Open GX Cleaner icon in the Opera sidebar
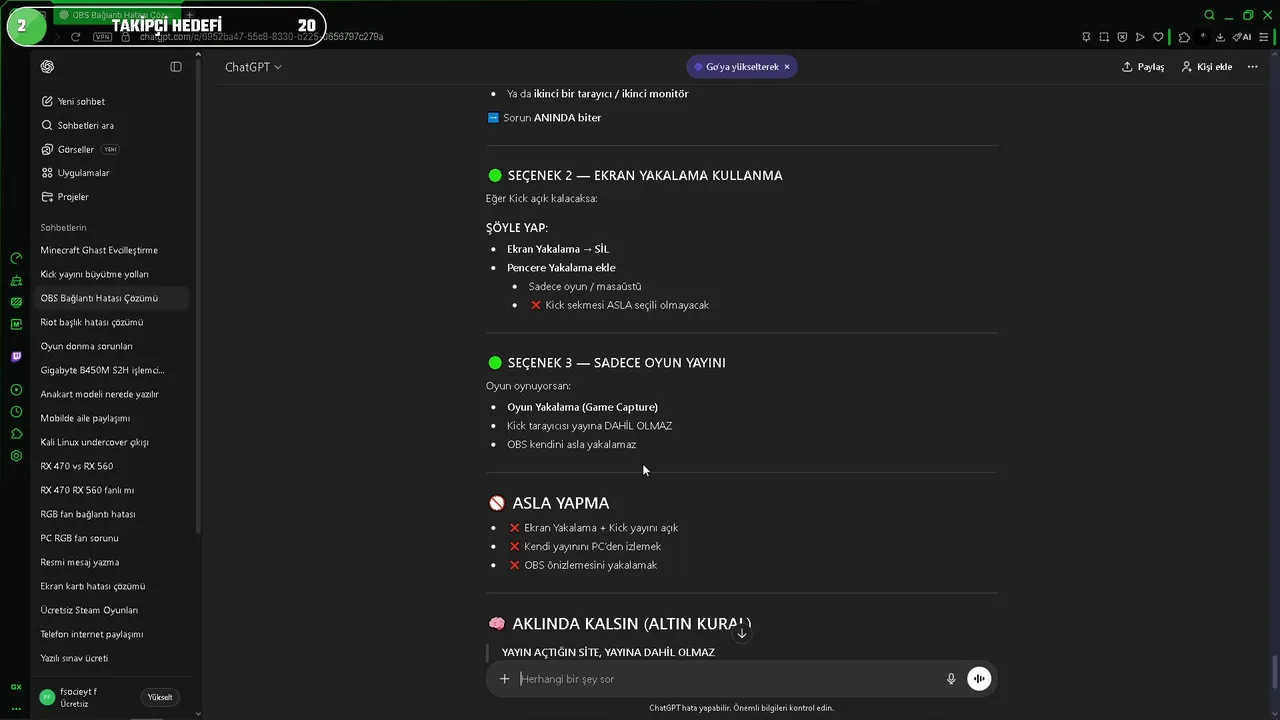This screenshot has height=720, width=1280. (16, 281)
